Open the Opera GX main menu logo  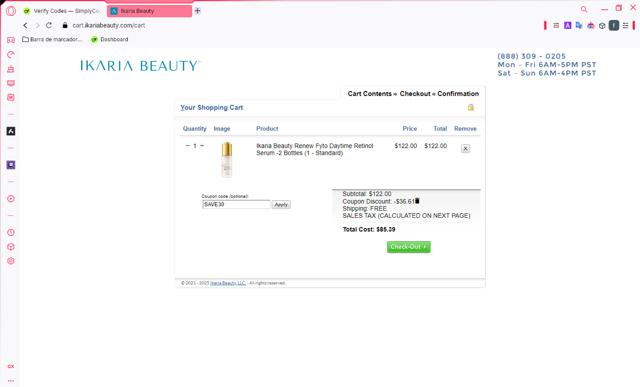[x=11, y=11]
